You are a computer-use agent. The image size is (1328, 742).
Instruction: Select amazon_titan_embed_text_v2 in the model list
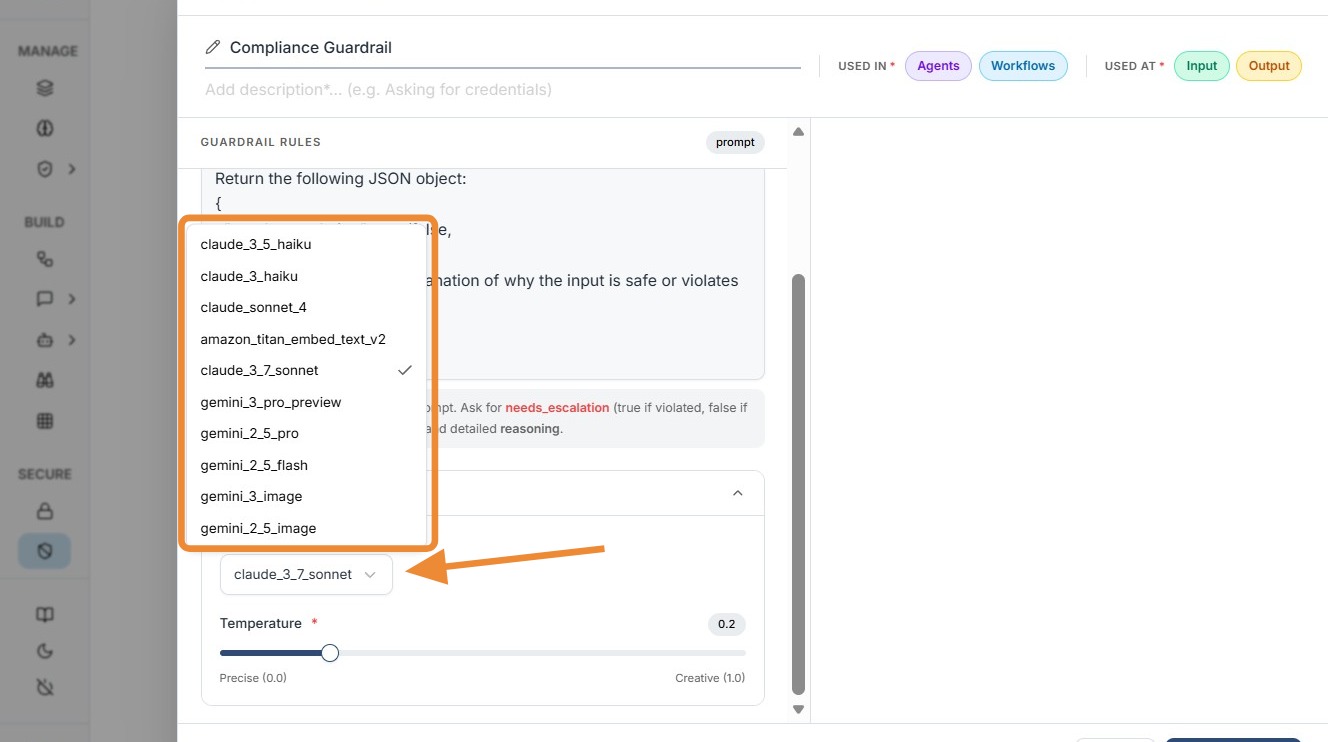306,339
